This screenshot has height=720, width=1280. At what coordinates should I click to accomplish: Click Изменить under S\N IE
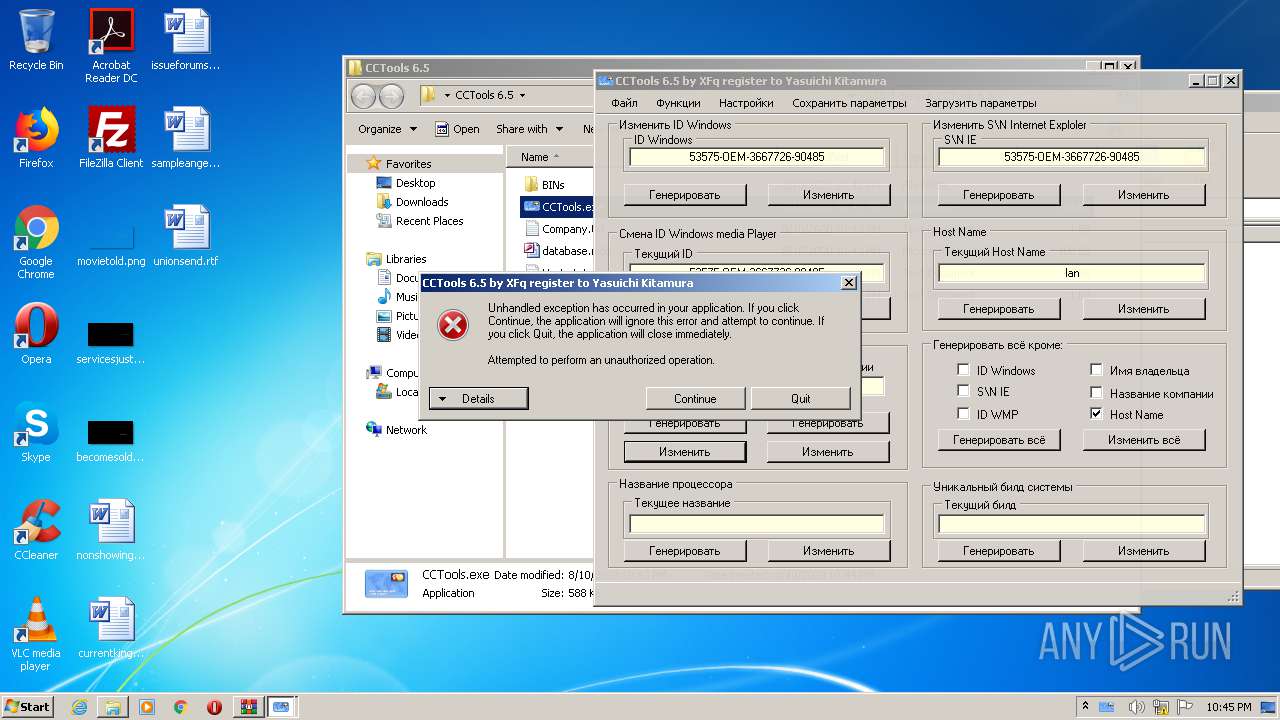1143,195
